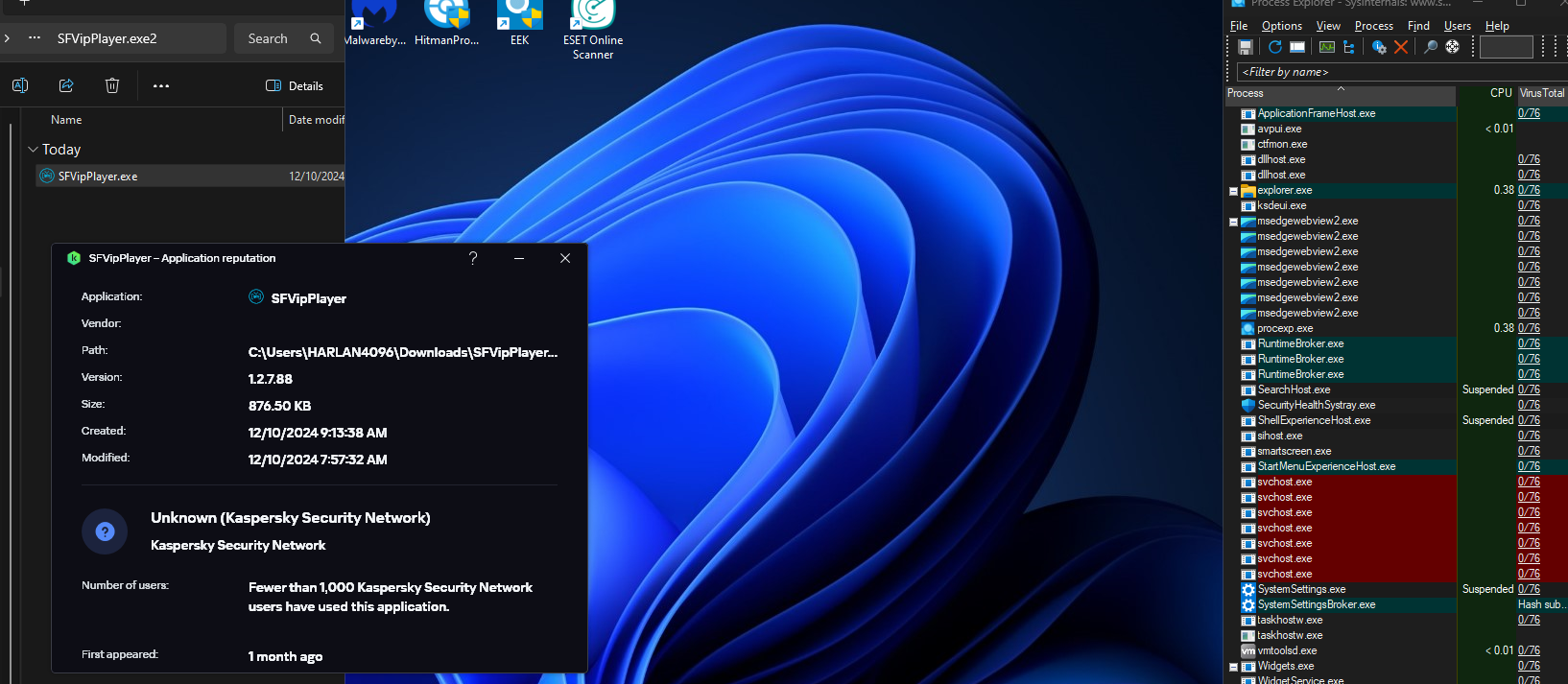1568x684 pixels.
Task: Collapse the explorer.exe process tree node
Action: click(1234, 191)
